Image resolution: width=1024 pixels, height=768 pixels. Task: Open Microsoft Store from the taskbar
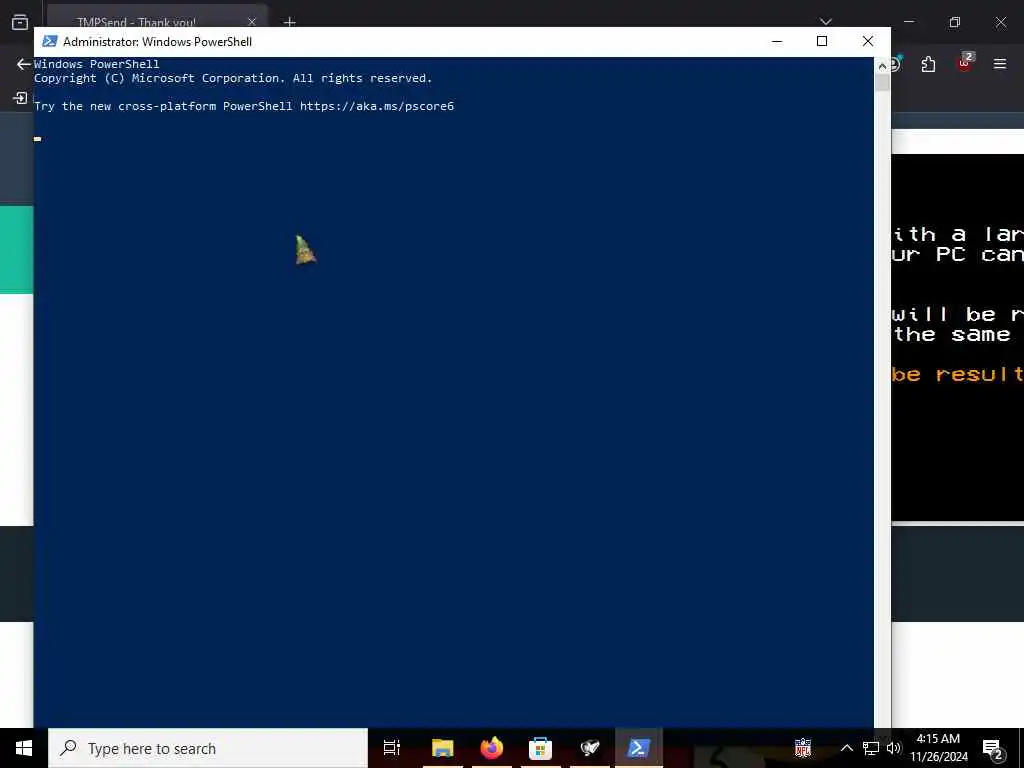(x=540, y=748)
